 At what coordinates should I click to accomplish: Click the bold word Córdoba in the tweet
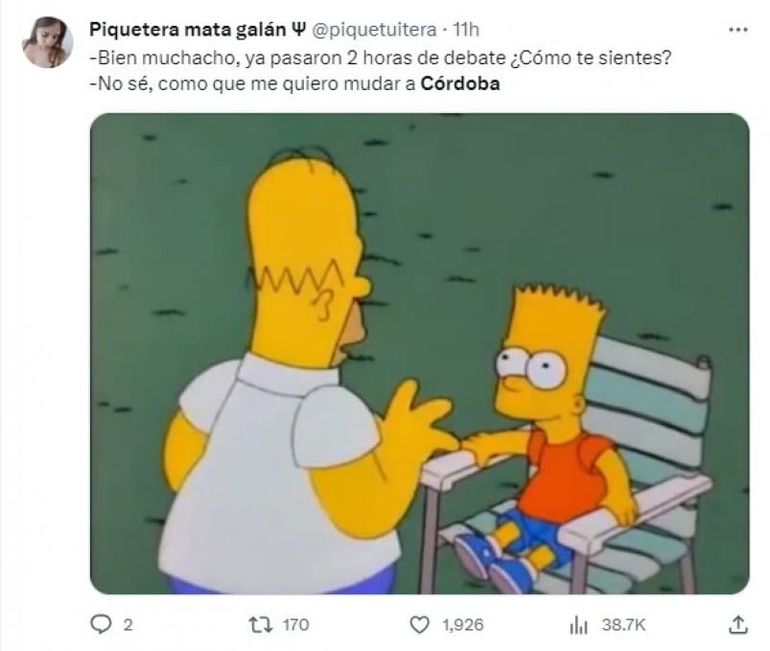pyautogui.click(x=460, y=84)
